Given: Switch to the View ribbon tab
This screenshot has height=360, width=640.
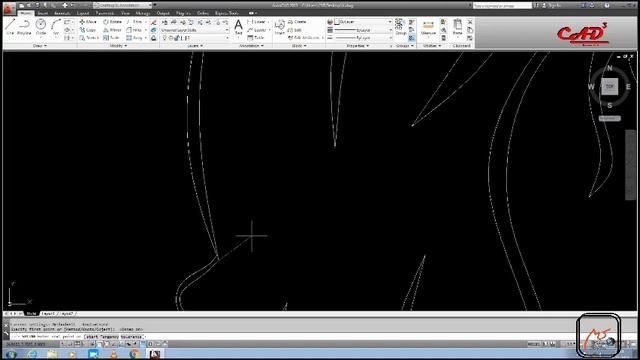Looking at the screenshot, I should 125,13.
